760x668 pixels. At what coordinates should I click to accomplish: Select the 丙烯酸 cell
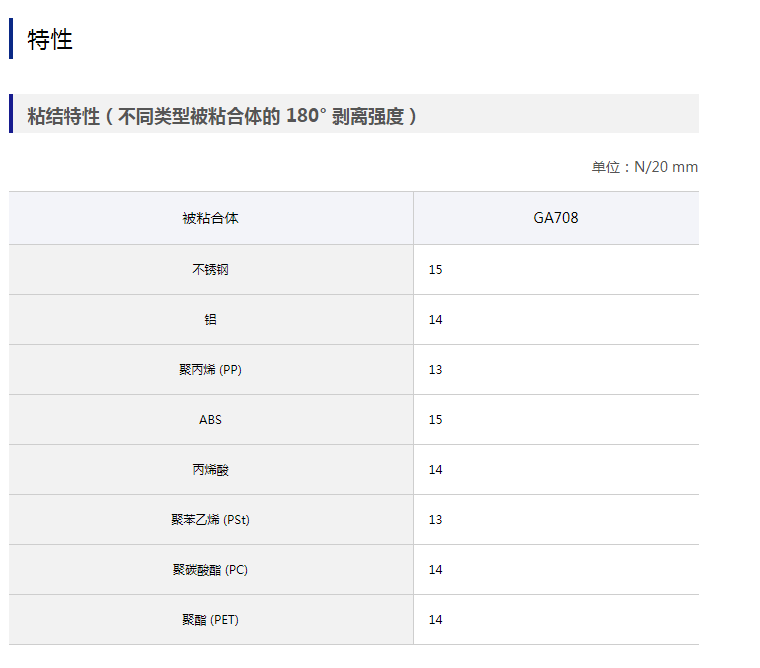tap(210, 470)
